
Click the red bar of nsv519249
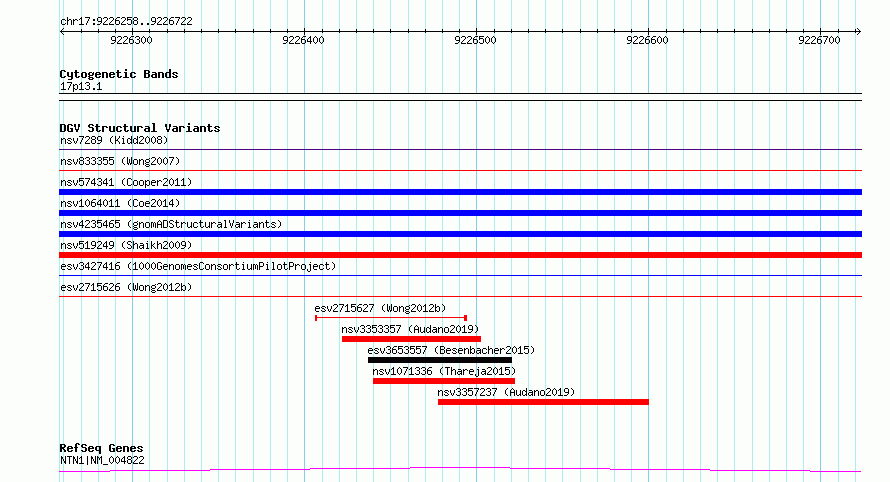(x=460, y=255)
